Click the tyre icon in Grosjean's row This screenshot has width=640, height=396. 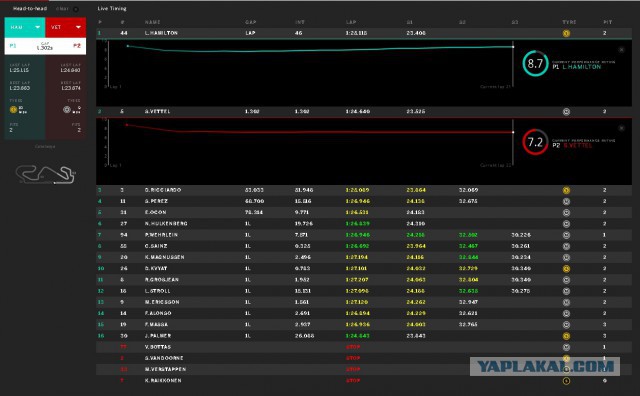(566, 280)
